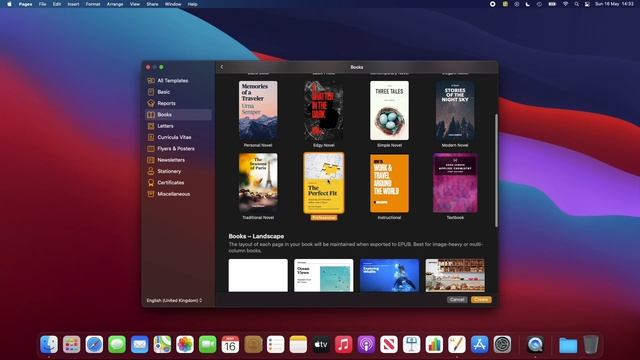Choose the Simple Novel template
This screenshot has height=360, width=640.
[x=389, y=111]
